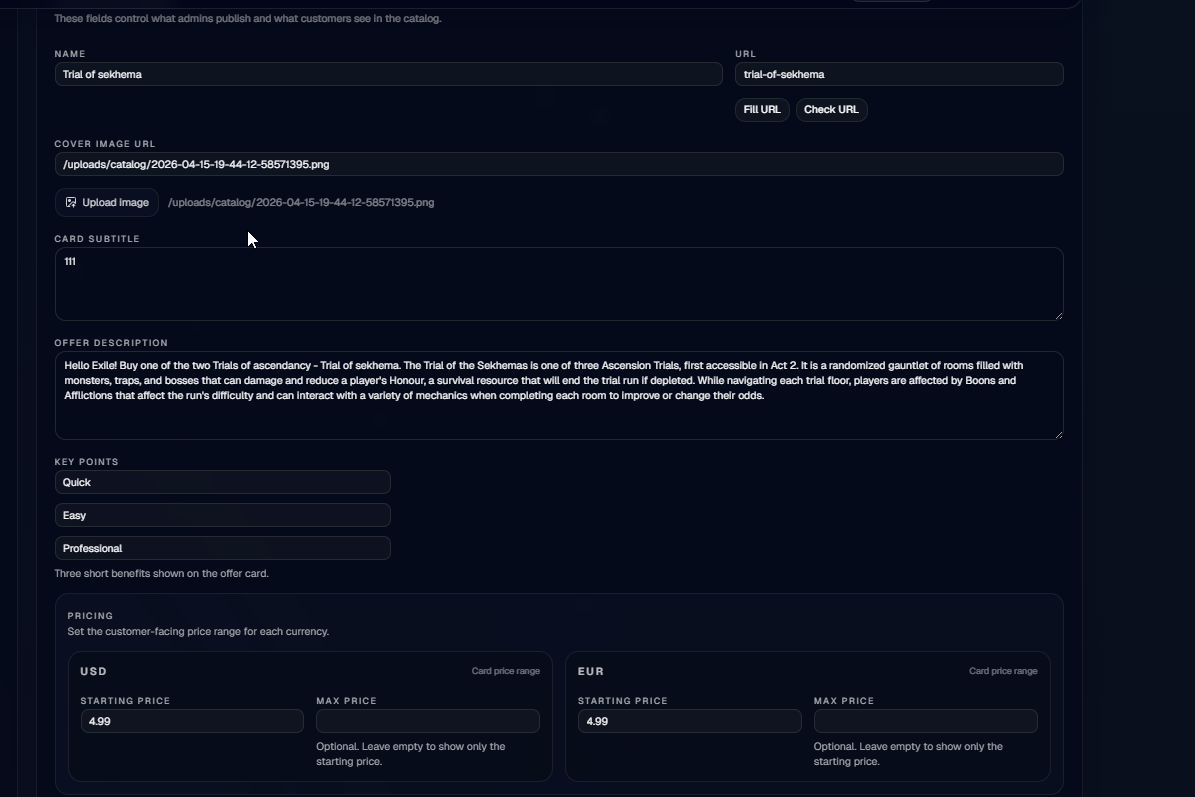Screen dimensions: 1195x797
Task: Click the Key Points label
Action: (86, 462)
